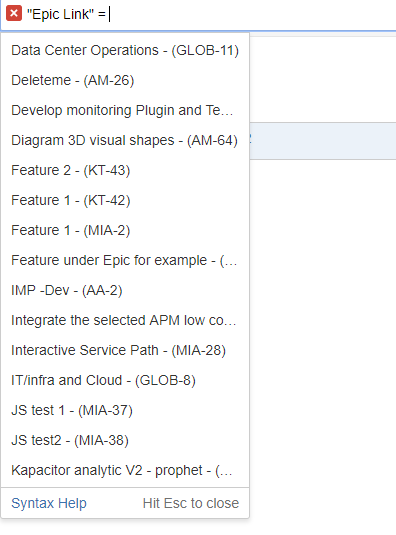The image size is (396, 535).
Task: Pick Develop monitoring Plugin suggestion
Action: pyautogui.click(x=125, y=111)
